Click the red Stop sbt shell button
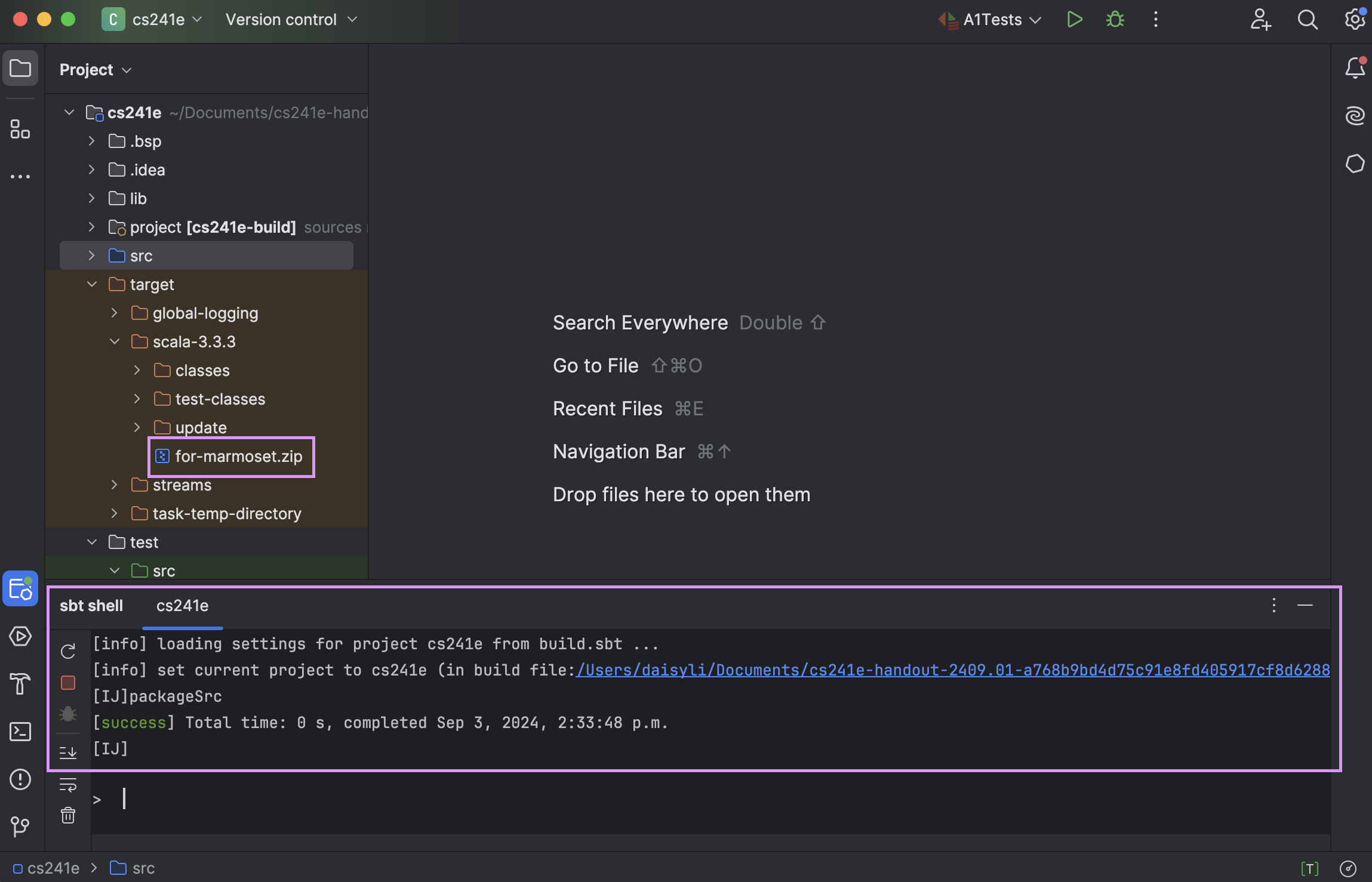Image resolution: width=1372 pixels, height=882 pixels. point(68,683)
